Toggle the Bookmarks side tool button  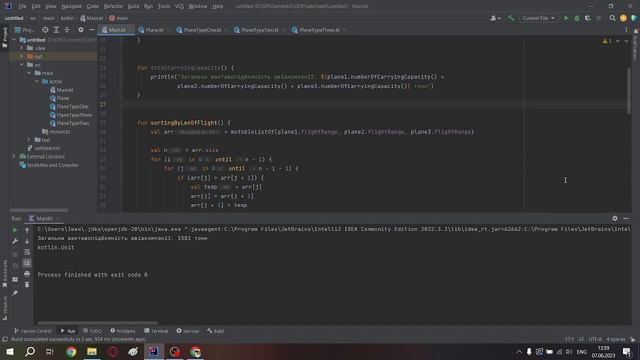coord(4,273)
